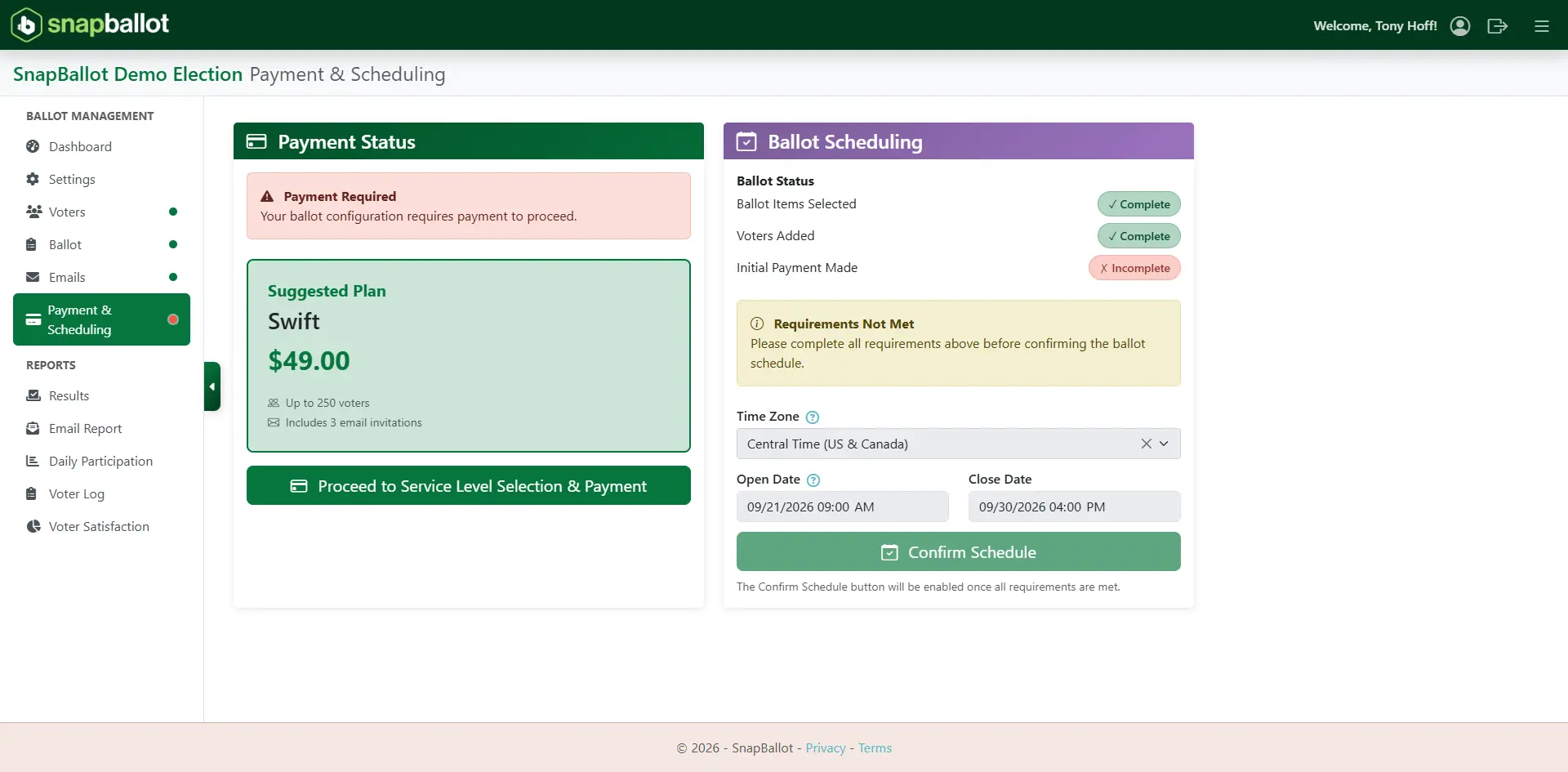Viewport: 1568px width, 772px height.
Task: Click the Requirements Not Met info icon
Action: pyautogui.click(x=757, y=324)
